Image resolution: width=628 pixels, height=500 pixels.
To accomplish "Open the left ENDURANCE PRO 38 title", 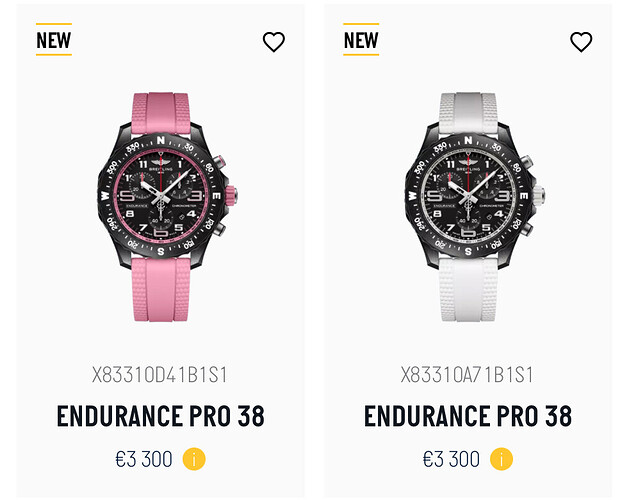I will point(161,416).
